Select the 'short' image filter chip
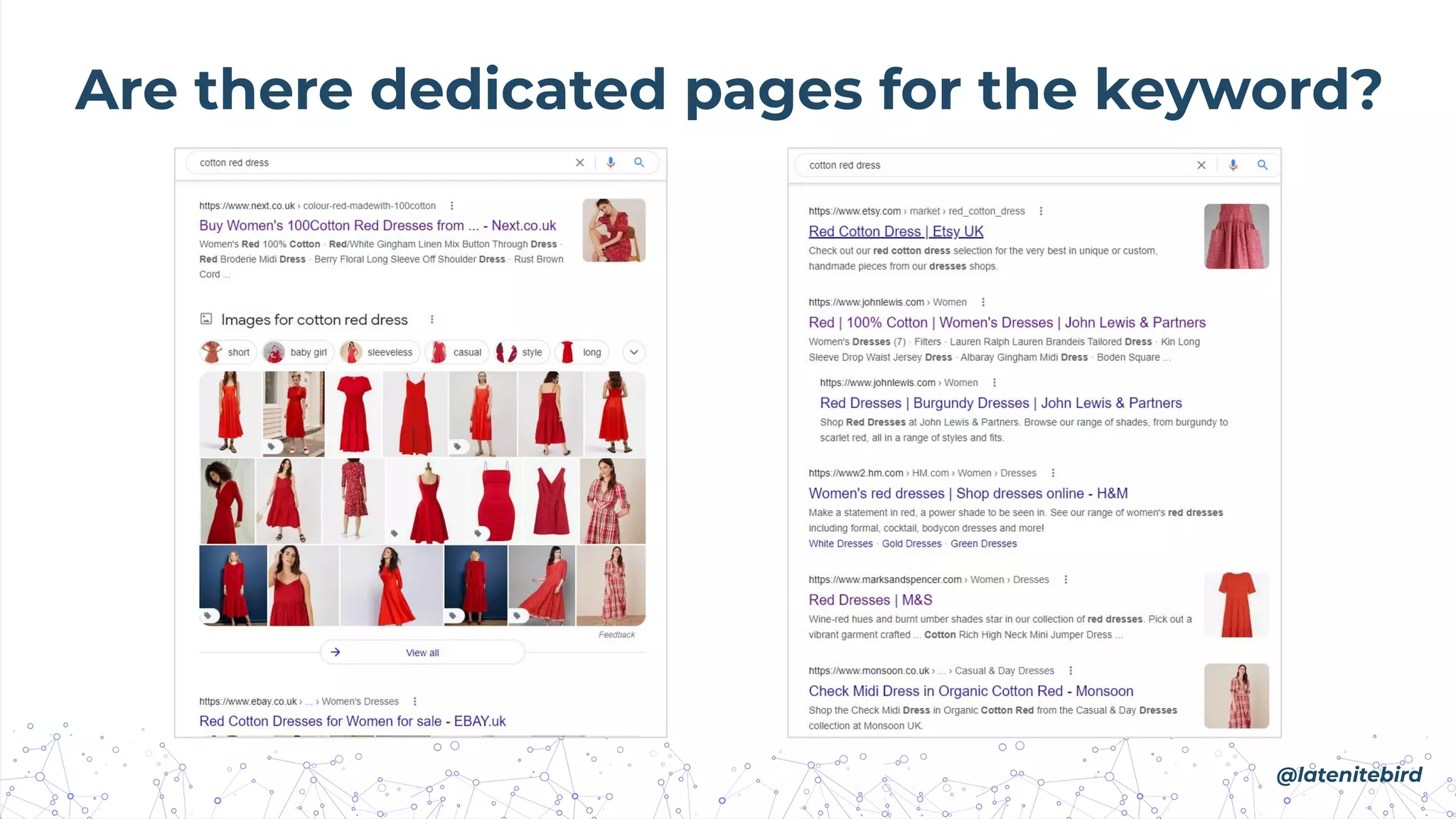Viewport: 1456px width, 819px height. pyautogui.click(x=227, y=353)
